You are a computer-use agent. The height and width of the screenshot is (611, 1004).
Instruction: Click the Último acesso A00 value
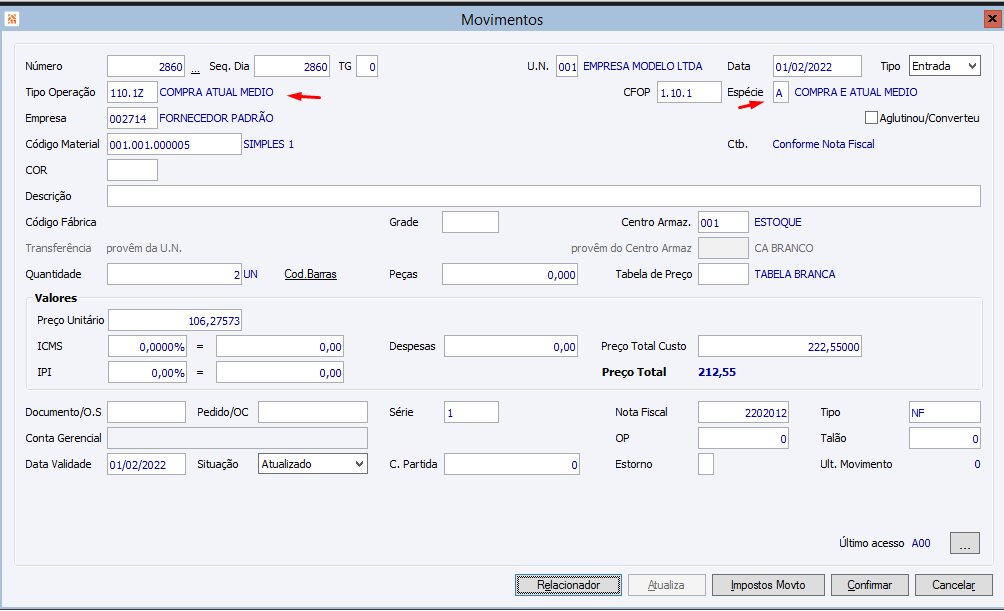921,543
